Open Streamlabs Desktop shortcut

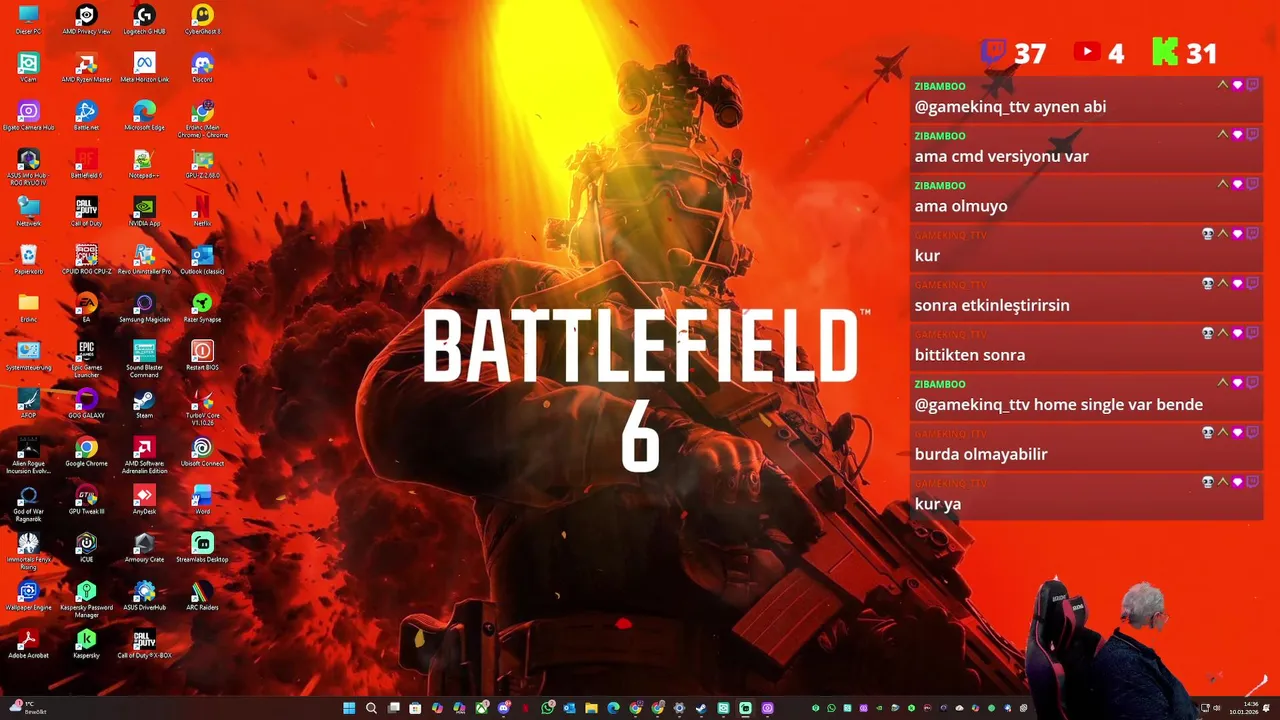(x=202, y=547)
